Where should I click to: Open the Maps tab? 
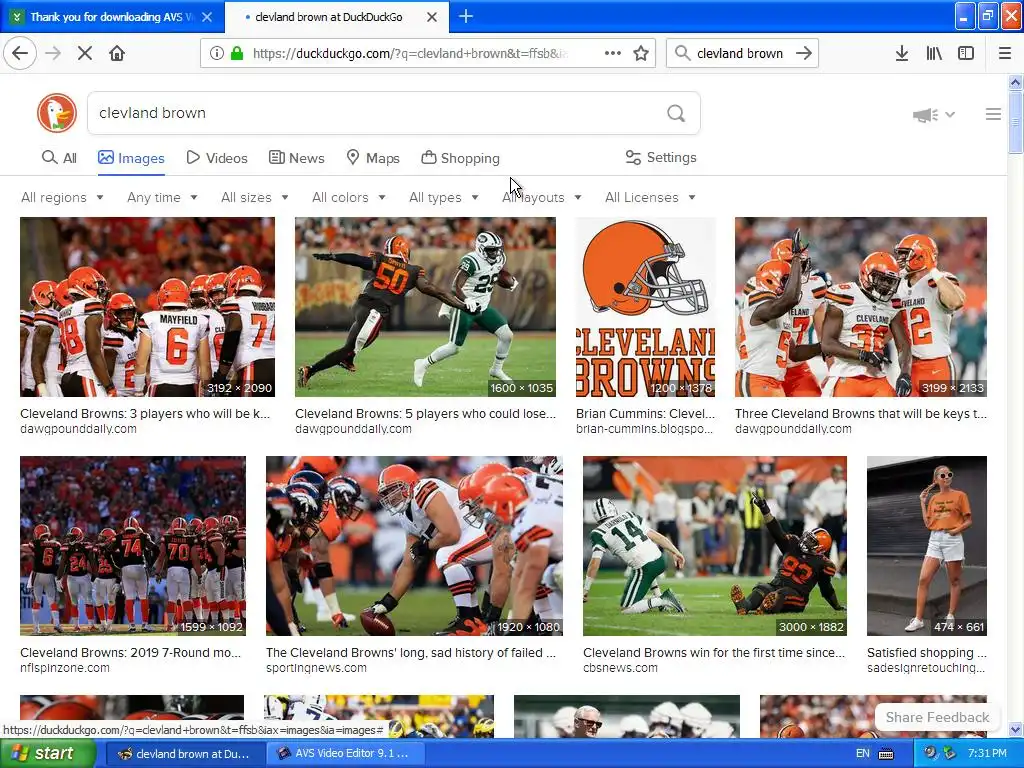click(373, 158)
